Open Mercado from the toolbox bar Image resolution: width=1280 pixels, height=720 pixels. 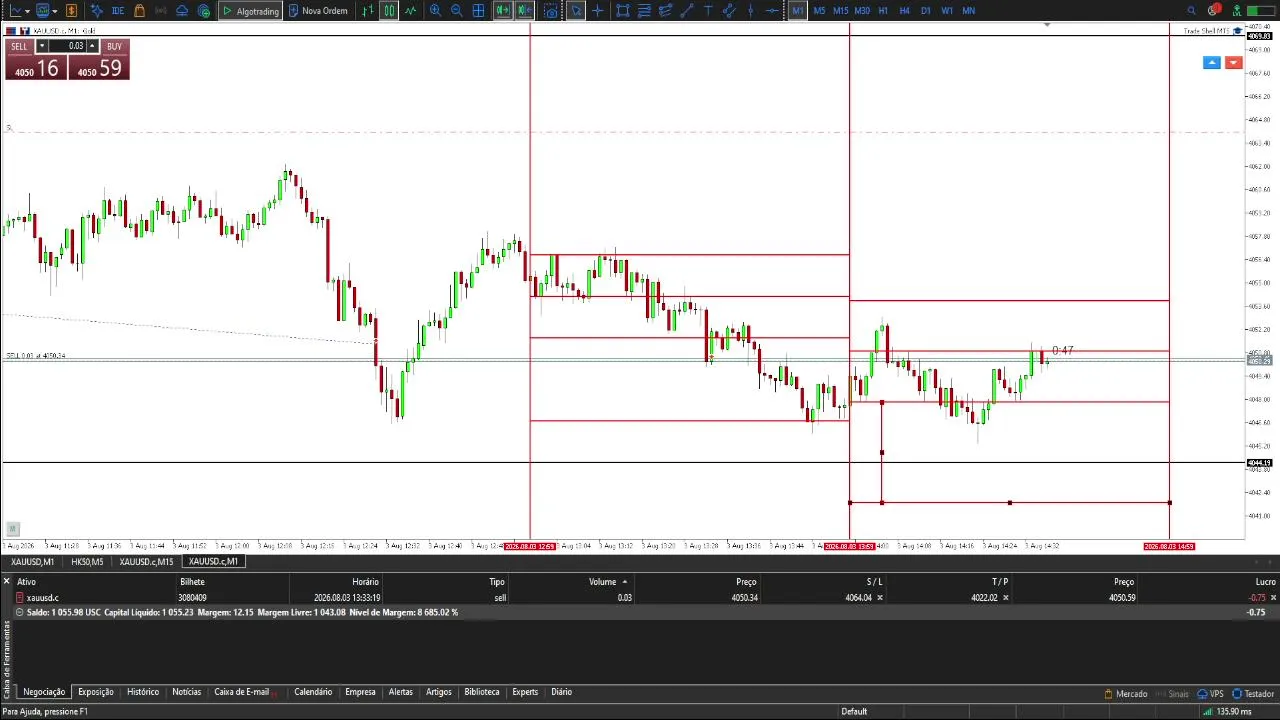click(x=1126, y=693)
